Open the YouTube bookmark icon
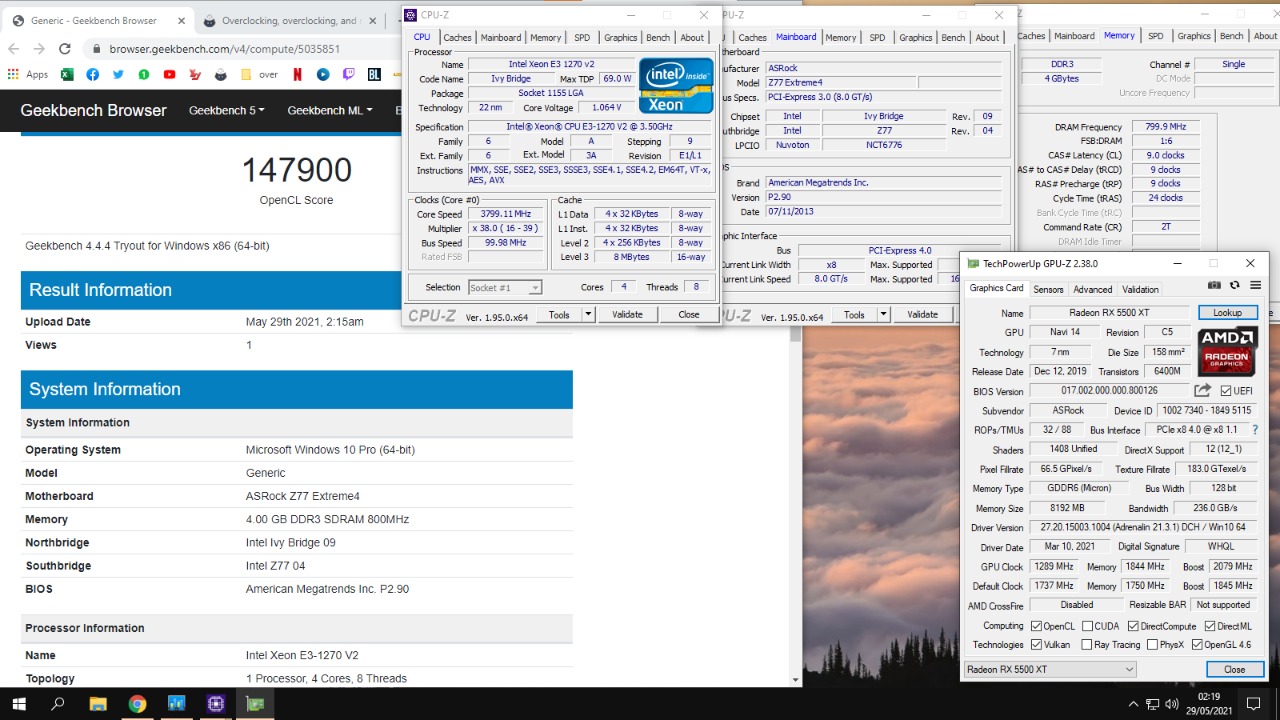The width and height of the screenshot is (1280, 720). tap(169, 74)
